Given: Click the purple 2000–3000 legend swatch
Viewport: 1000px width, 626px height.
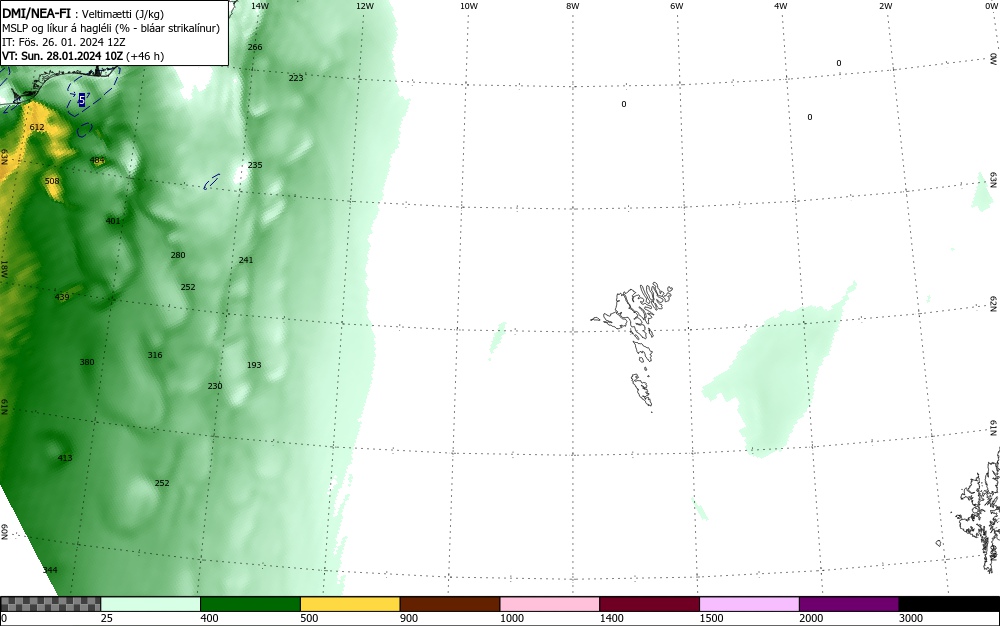Looking at the screenshot, I should pyautogui.click(x=849, y=604).
